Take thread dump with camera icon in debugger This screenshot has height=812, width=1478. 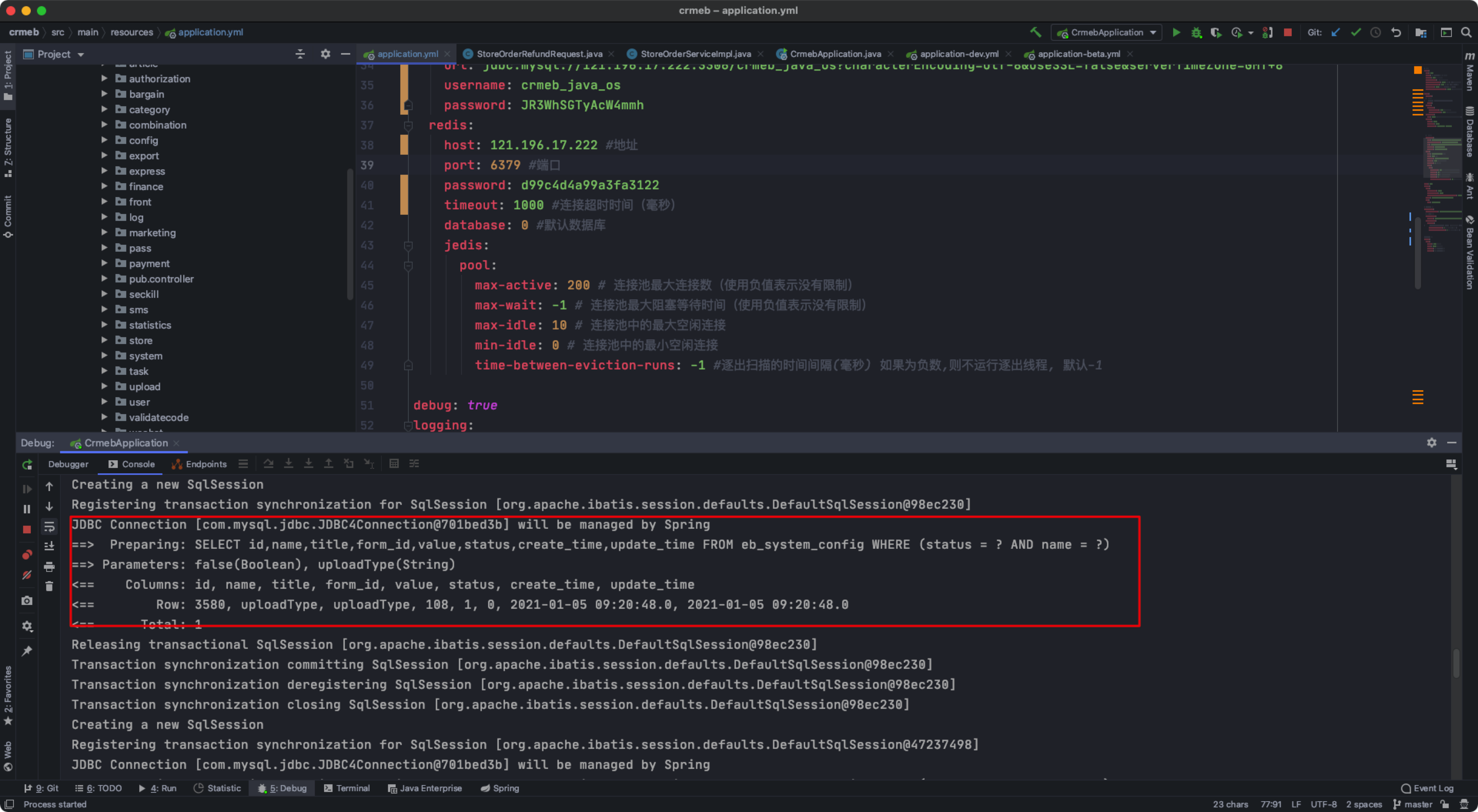pos(27,600)
